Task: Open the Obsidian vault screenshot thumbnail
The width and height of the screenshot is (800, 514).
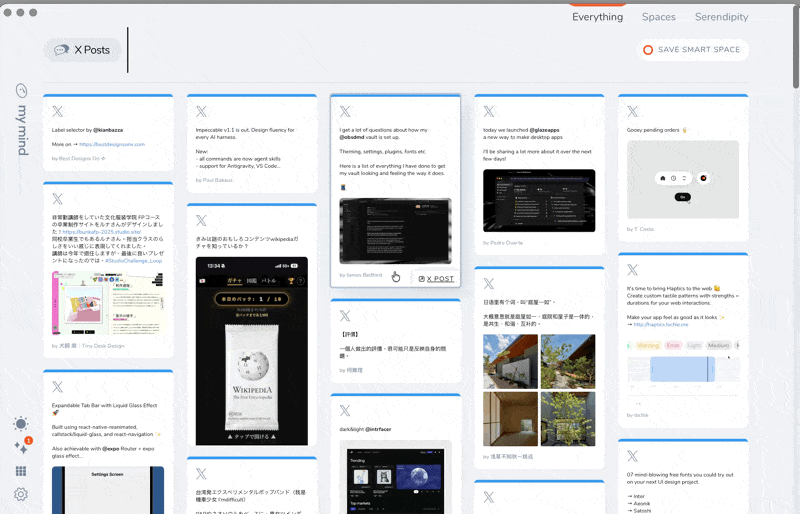Action: 395,231
